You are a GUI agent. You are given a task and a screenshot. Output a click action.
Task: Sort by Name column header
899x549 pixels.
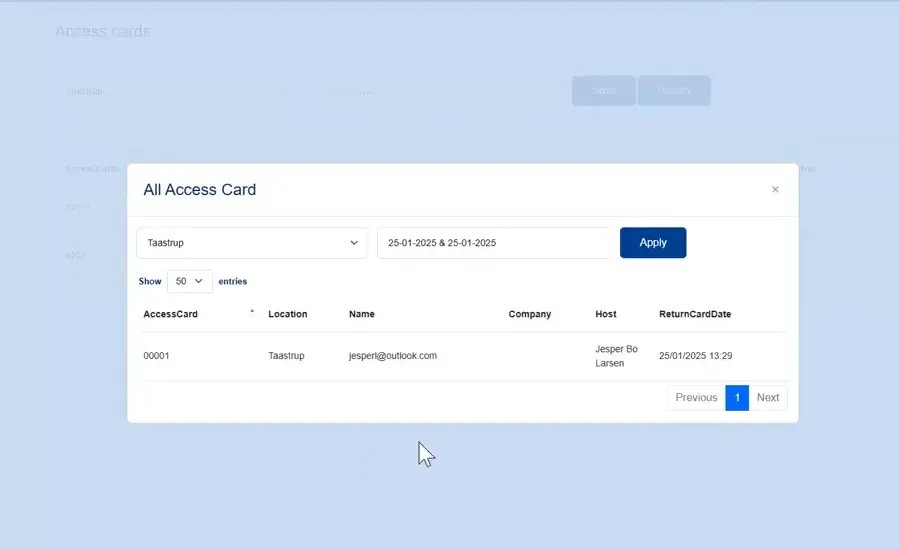click(x=362, y=314)
